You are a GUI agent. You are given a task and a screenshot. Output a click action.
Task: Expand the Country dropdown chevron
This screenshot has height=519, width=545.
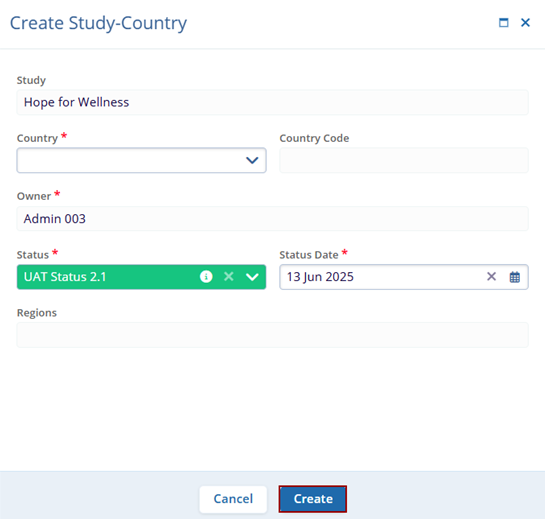tap(252, 160)
